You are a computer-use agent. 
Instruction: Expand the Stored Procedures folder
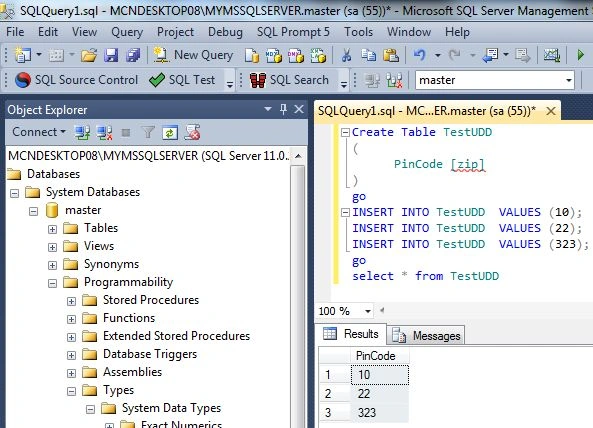(x=71, y=301)
